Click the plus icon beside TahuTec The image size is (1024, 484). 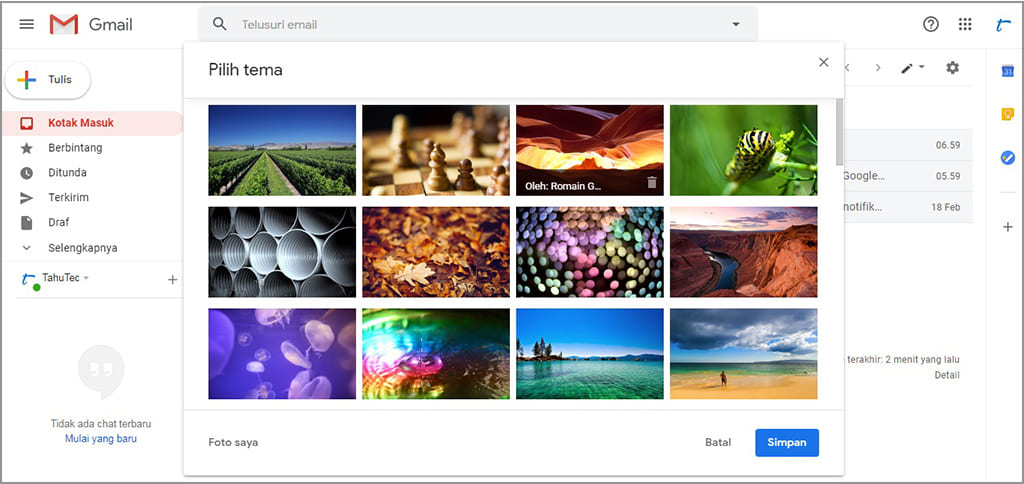(x=172, y=280)
